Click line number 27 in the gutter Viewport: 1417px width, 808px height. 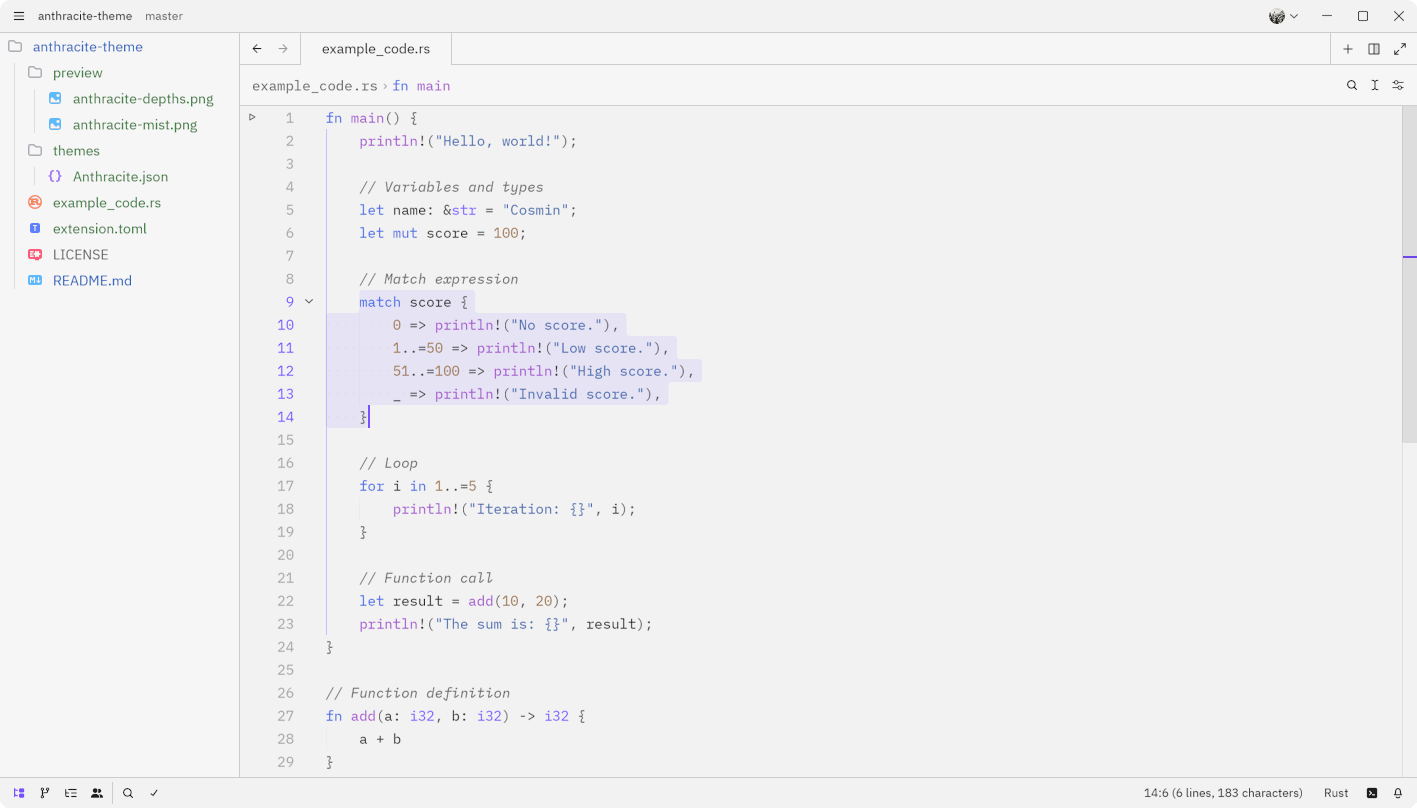[x=286, y=716]
